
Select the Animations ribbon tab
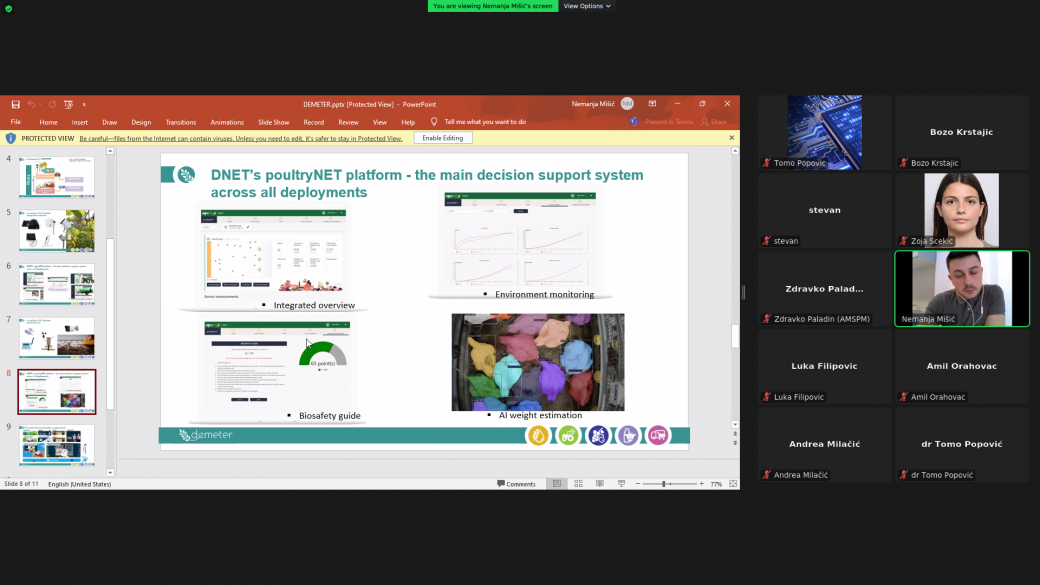pos(227,122)
